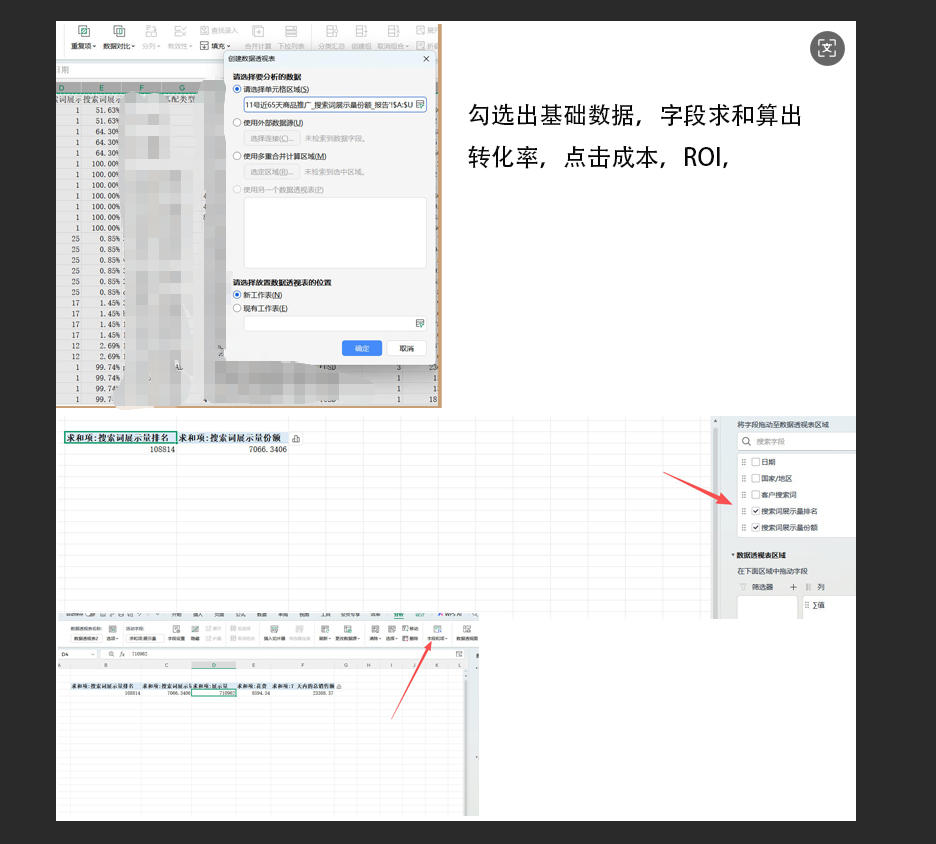Click the 搜索字段 search input box
This screenshot has width=936, height=844.
point(800,441)
